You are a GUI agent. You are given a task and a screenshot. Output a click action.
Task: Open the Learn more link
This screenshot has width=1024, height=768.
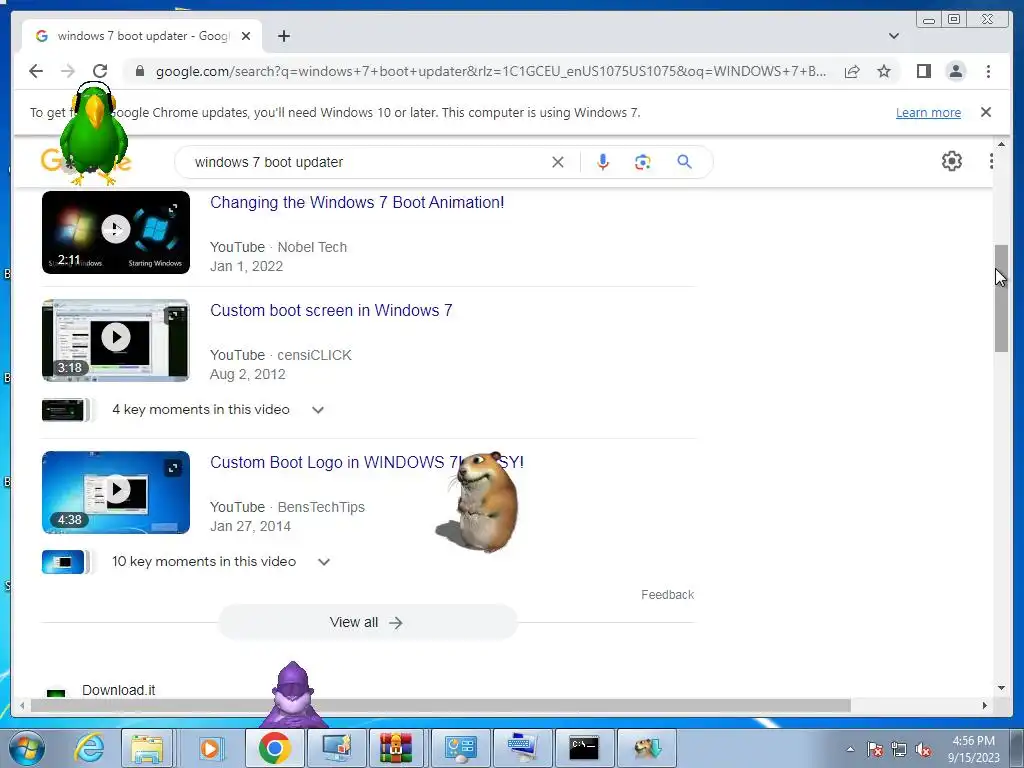pyautogui.click(x=928, y=112)
